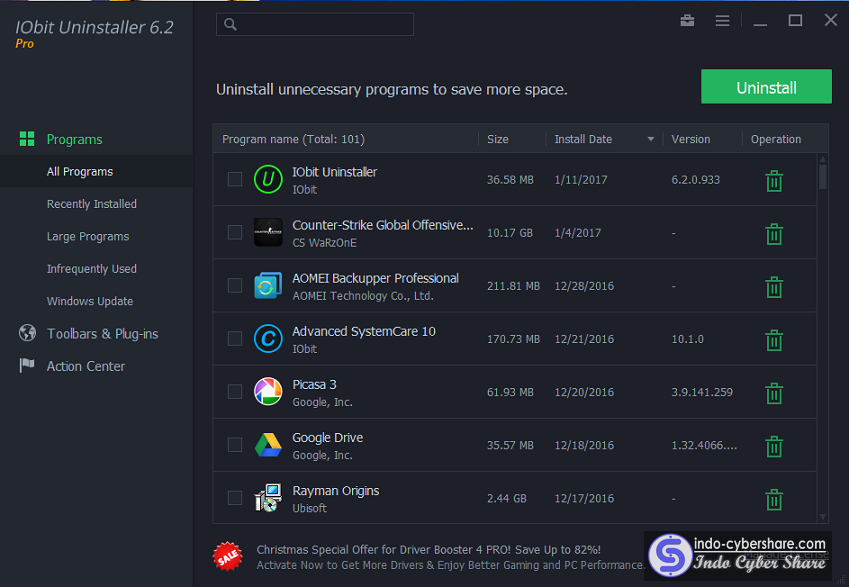
Task: Focus the search input field
Action: click(315, 24)
